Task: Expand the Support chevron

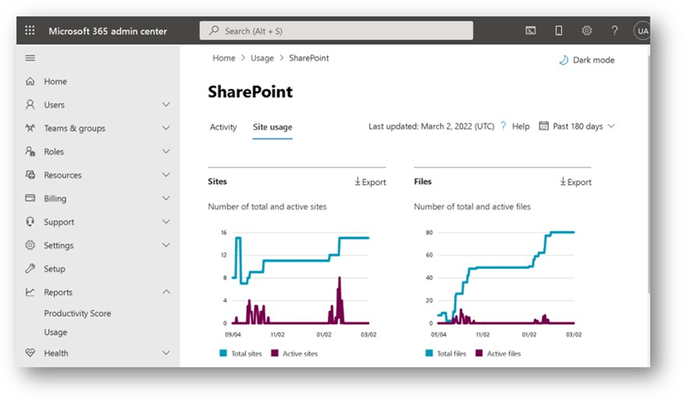Action: 166,222
